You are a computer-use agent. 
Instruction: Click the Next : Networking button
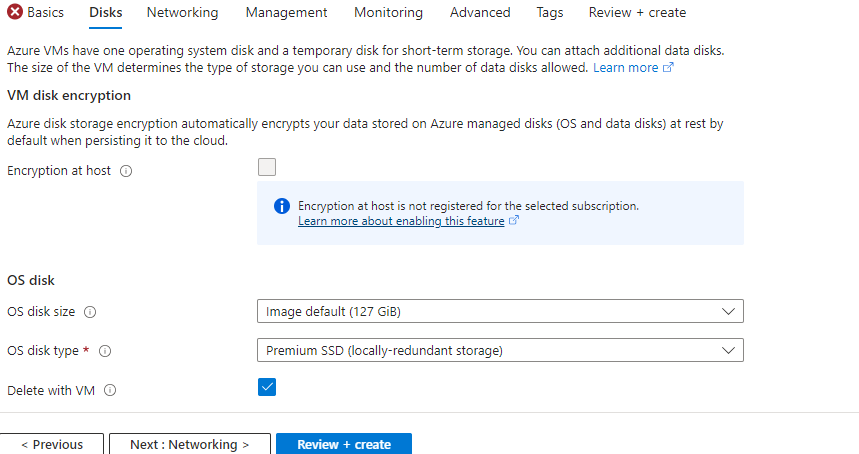[189, 444]
